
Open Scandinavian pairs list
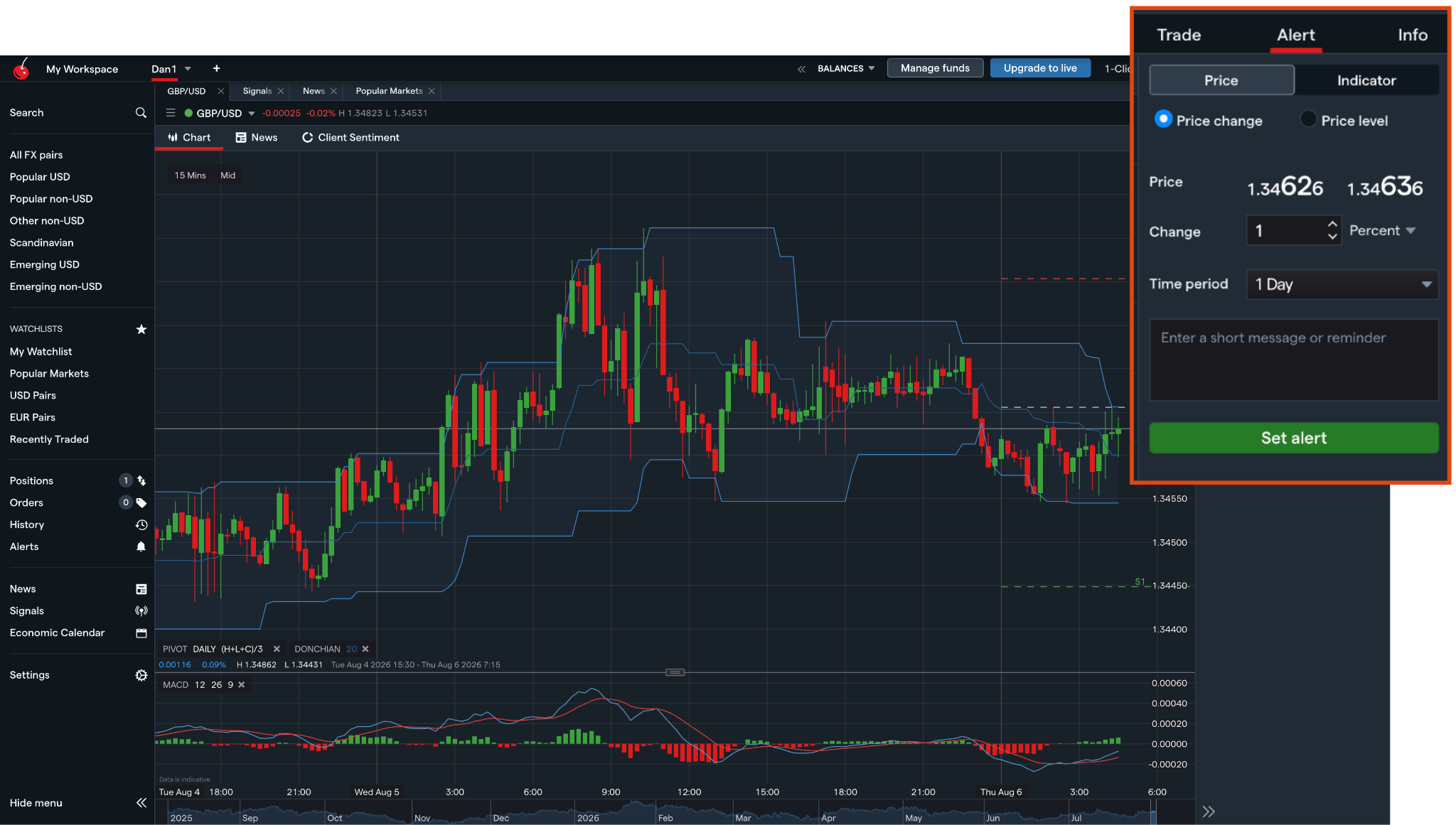click(x=41, y=243)
